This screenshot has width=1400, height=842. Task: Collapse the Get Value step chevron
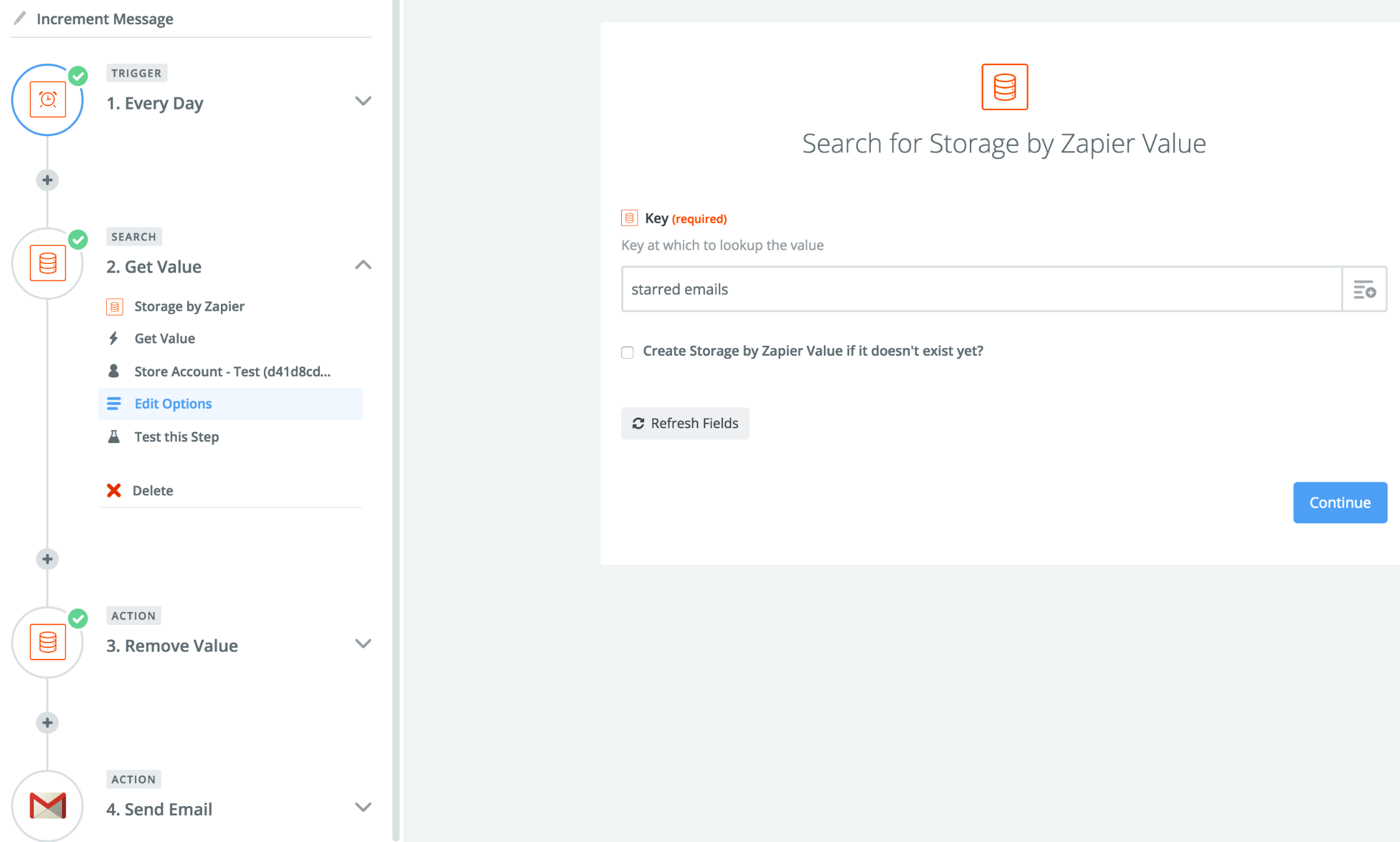(x=363, y=265)
